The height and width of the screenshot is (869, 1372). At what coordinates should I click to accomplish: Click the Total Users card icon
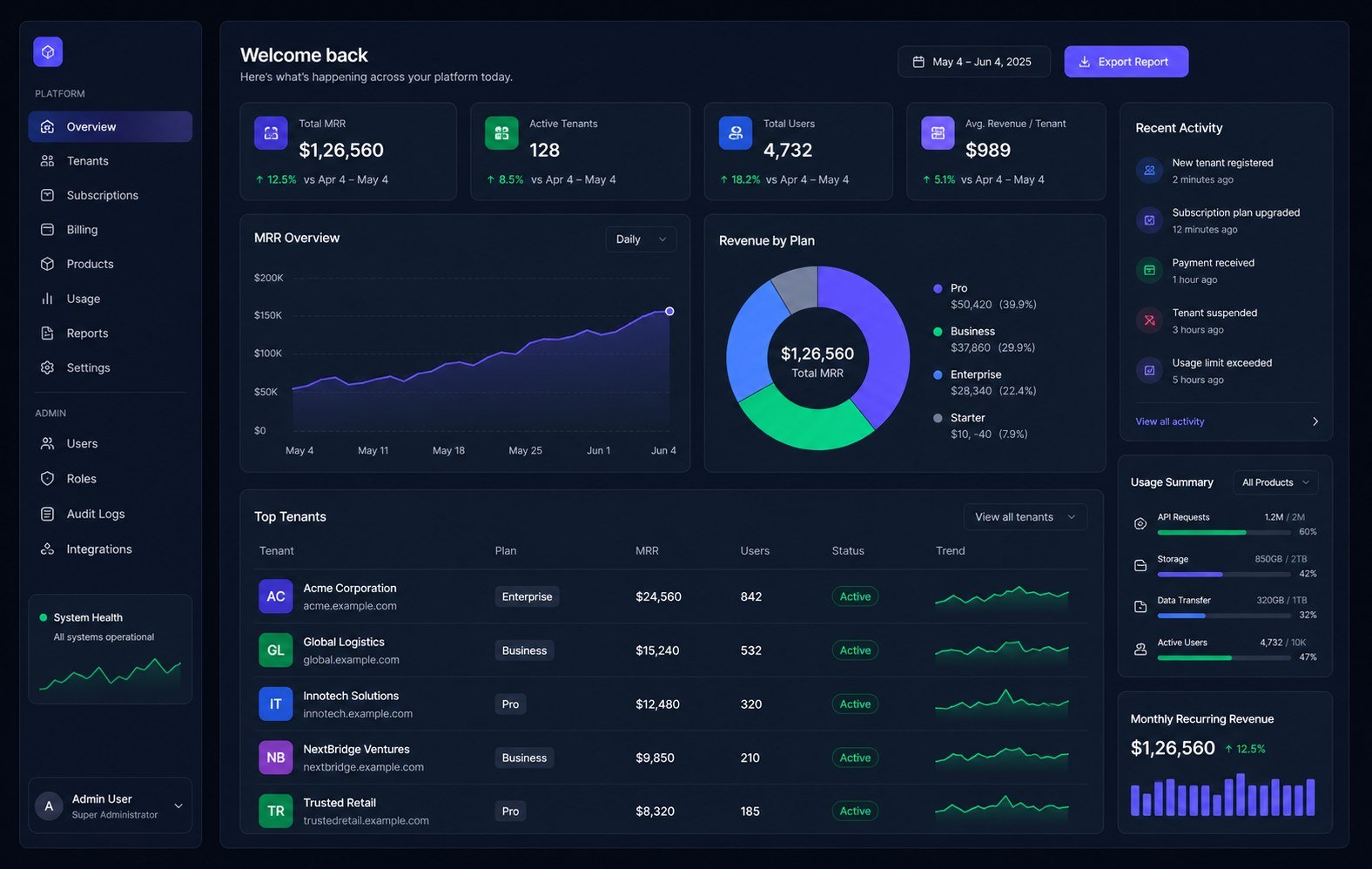coord(736,133)
